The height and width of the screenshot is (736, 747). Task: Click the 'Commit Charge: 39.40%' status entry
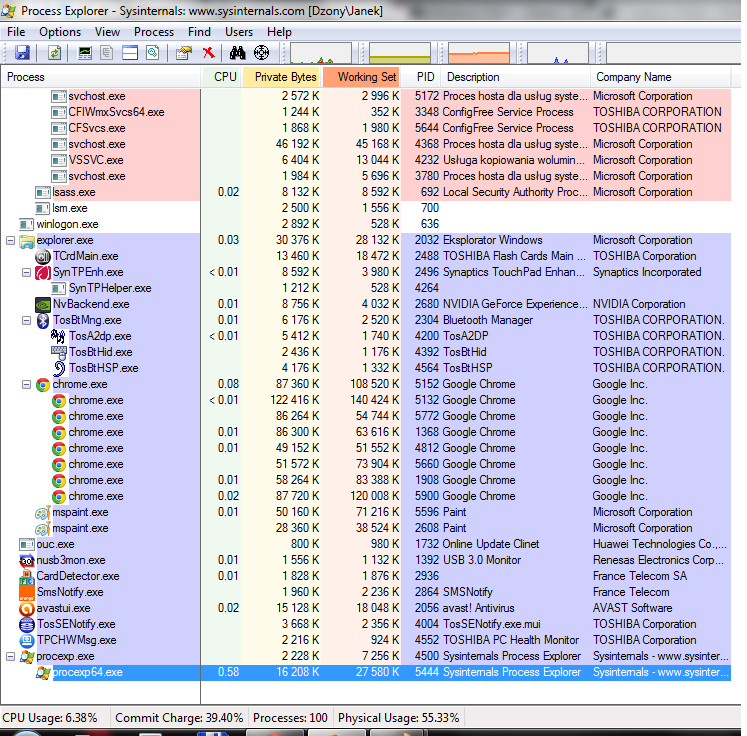(x=179, y=718)
